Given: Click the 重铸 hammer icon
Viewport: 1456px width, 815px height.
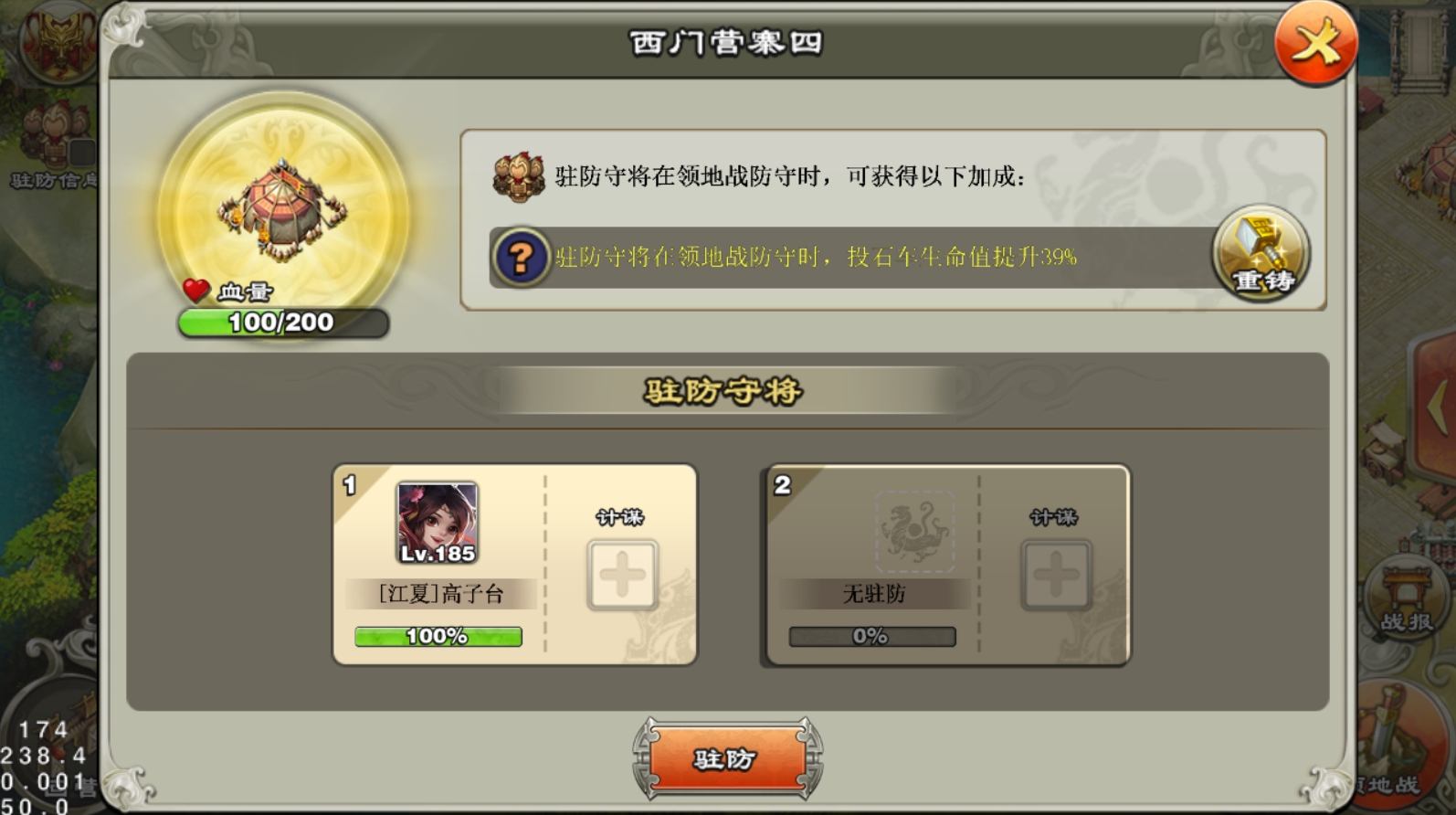Looking at the screenshot, I should tap(1261, 254).
